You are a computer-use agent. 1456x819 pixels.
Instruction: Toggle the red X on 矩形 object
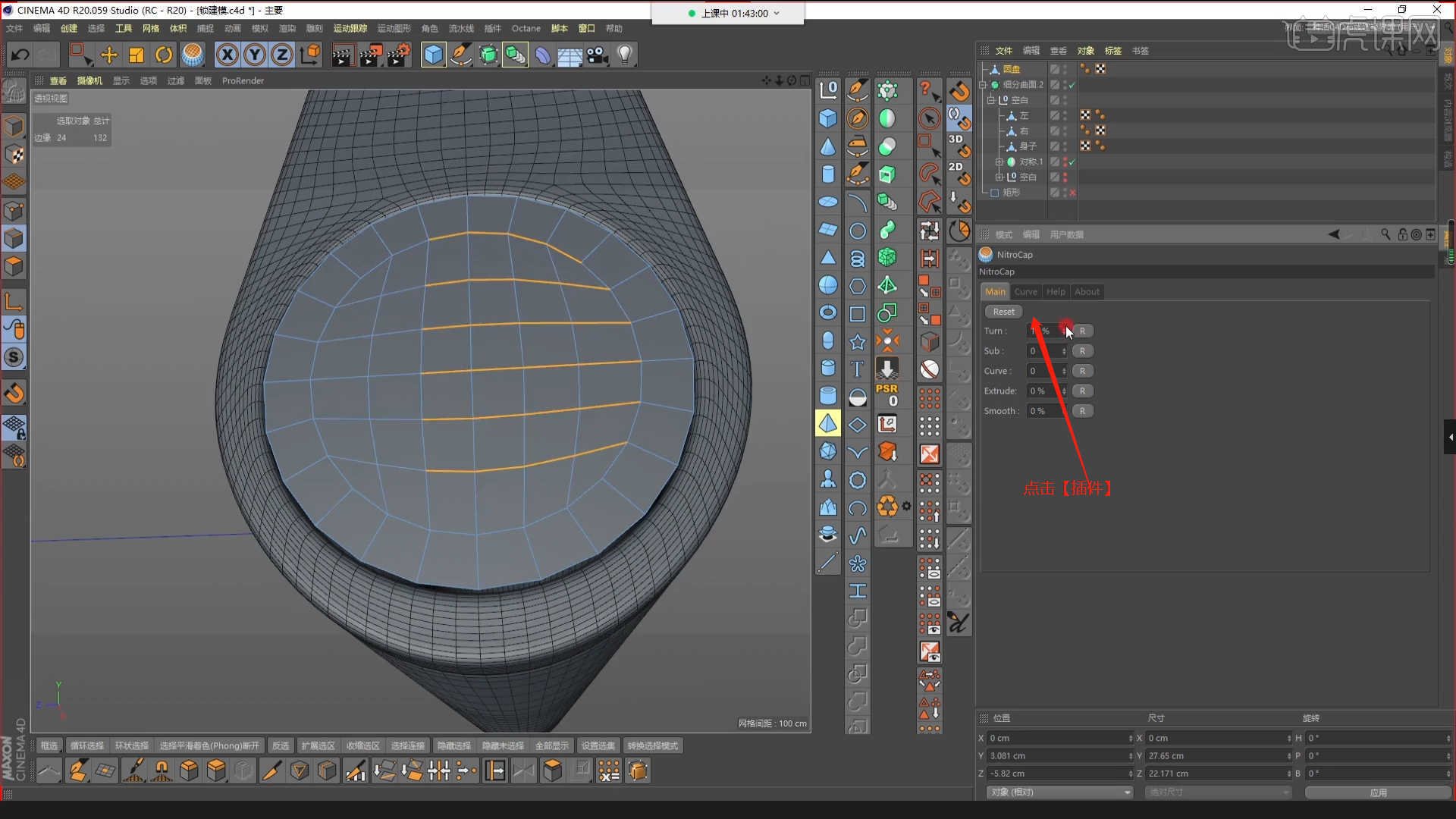tap(1072, 193)
